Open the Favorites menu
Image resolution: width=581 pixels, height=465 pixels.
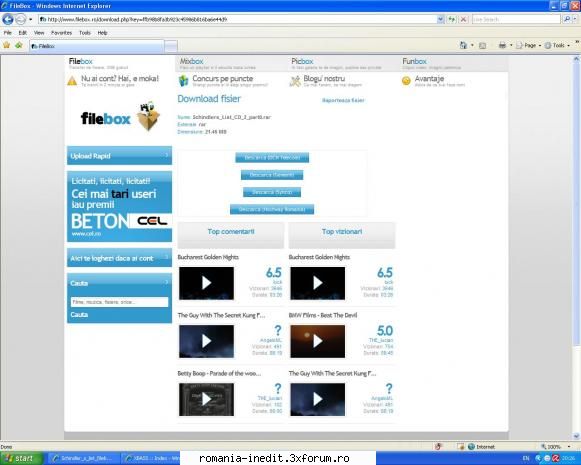(x=62, y=33)
